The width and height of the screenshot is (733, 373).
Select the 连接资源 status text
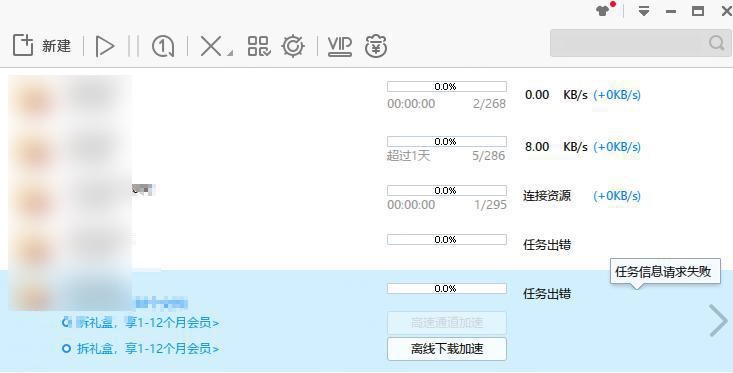[x=547, y=196]
